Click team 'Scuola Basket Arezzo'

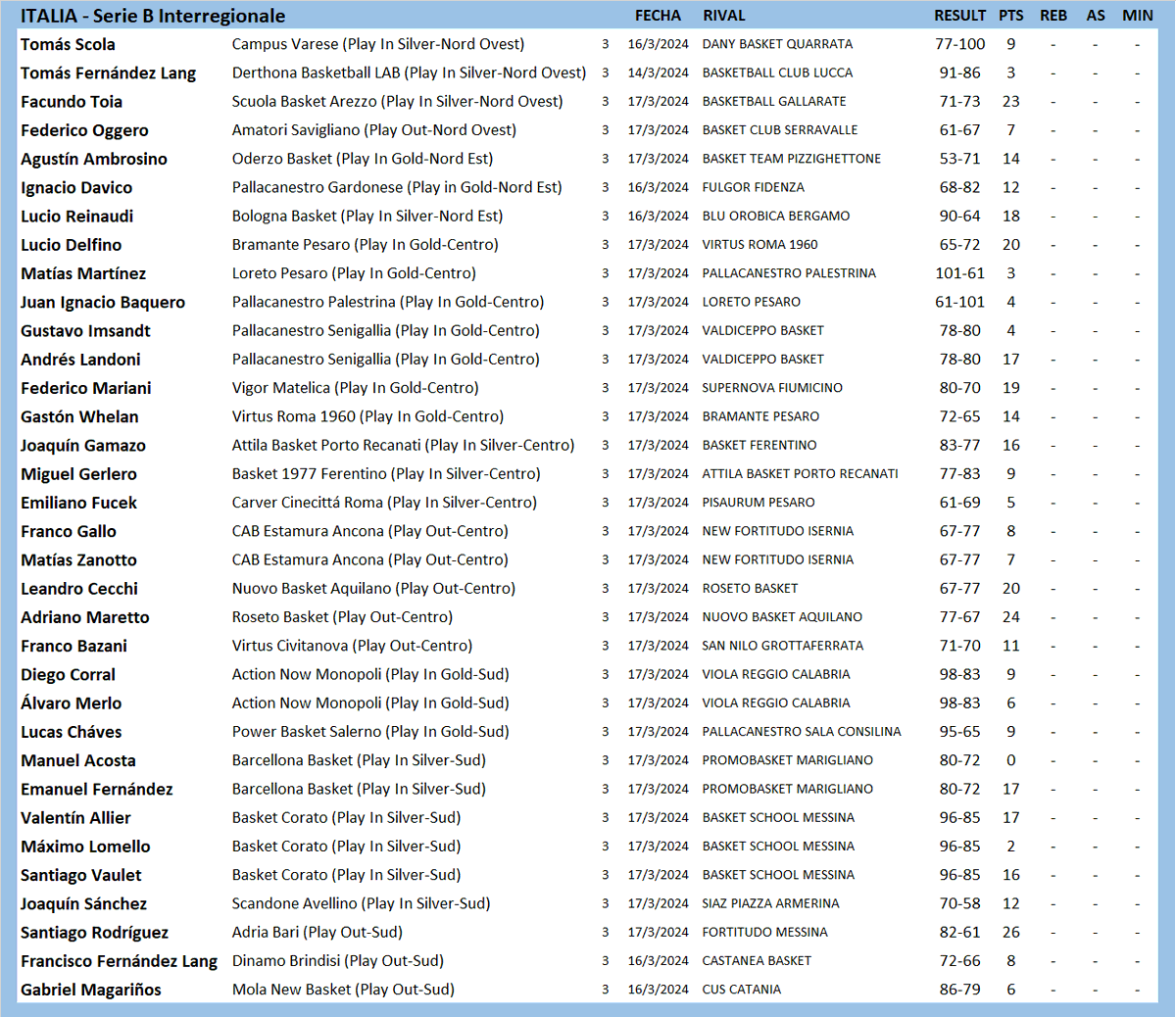305,101
